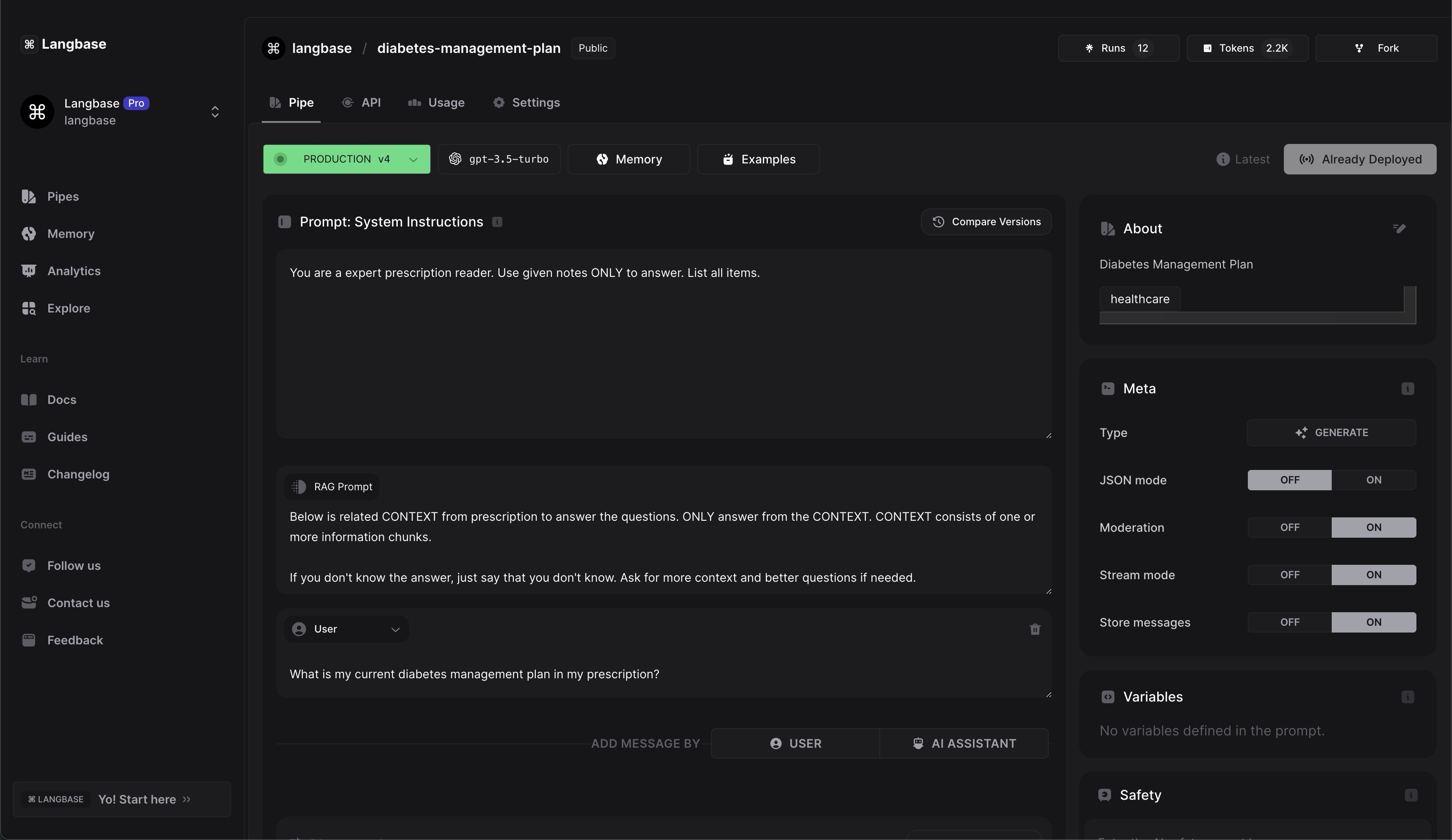Turn JSON mode ON
This screenshot has width=1452, height=840.
click(1373, 480)
